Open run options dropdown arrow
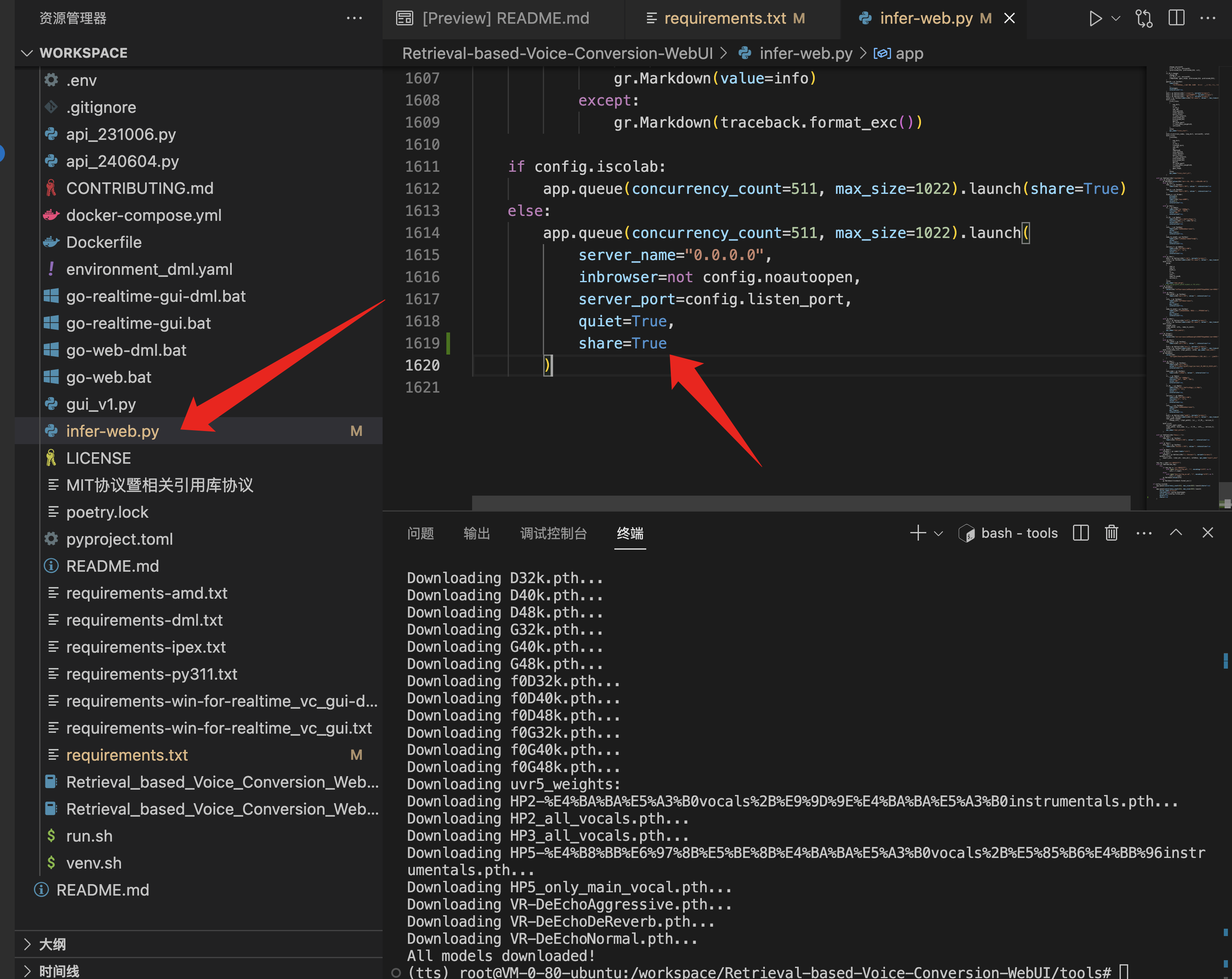 (x=1116, y=18)
